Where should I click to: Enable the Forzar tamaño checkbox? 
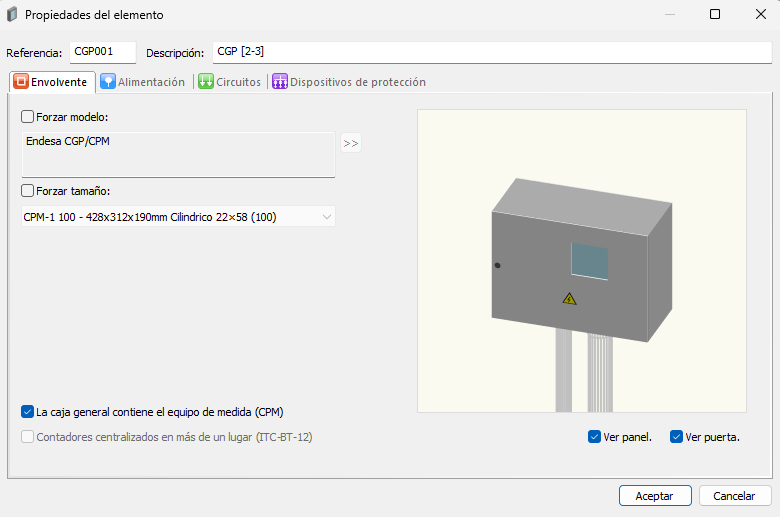point(27,191)
